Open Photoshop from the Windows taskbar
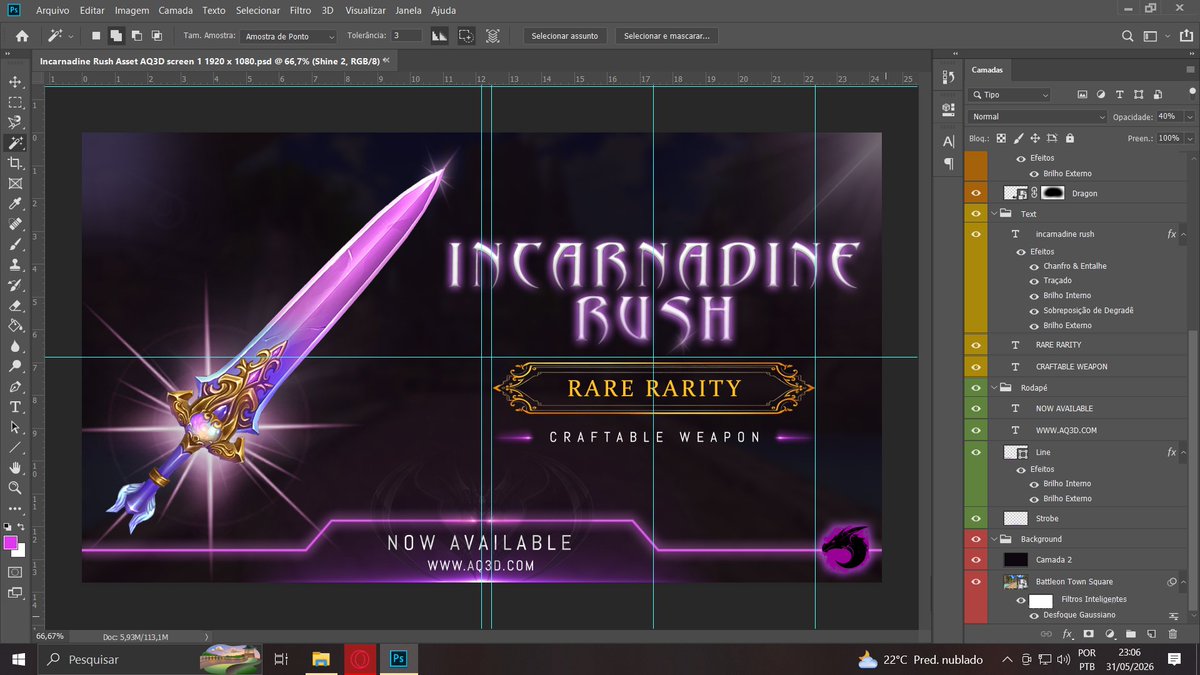This screenshot has width=1200, height=675. point(398,659)
